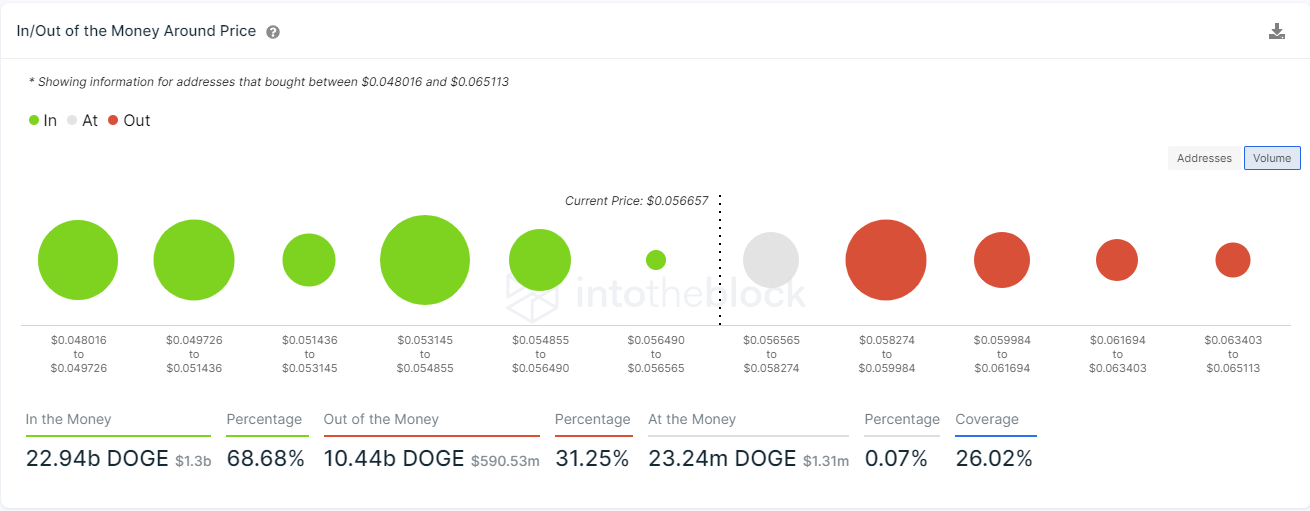The height and width of the screenshot is (511, 1310).
Task: Toggle the red Out legend item
Action: pos(129,120)
